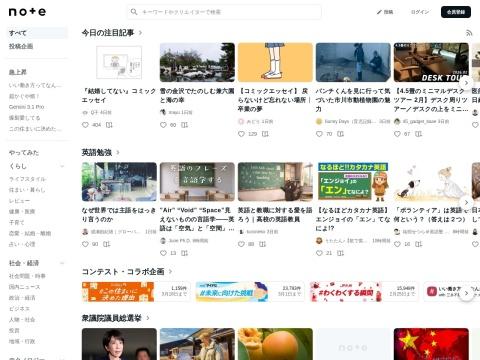Show next articles in 今日の注目記事 carousel
This screenshot has height=360, width=480.
click(x=466, y=83)
